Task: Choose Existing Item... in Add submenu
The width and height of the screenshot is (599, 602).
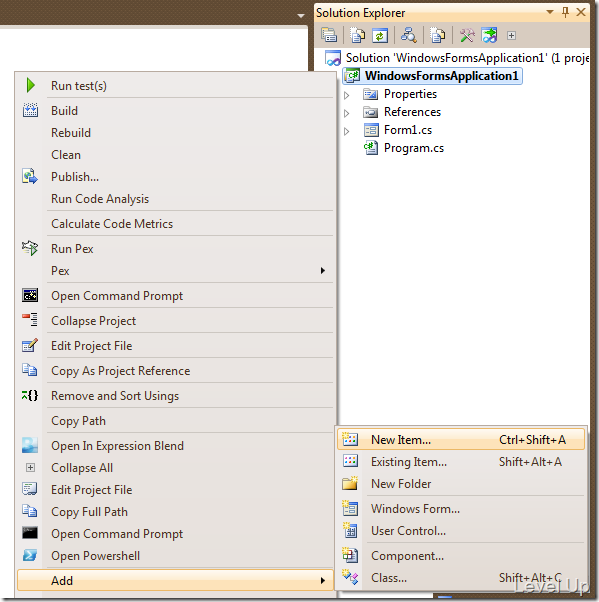Action: (x=460, y=461)
